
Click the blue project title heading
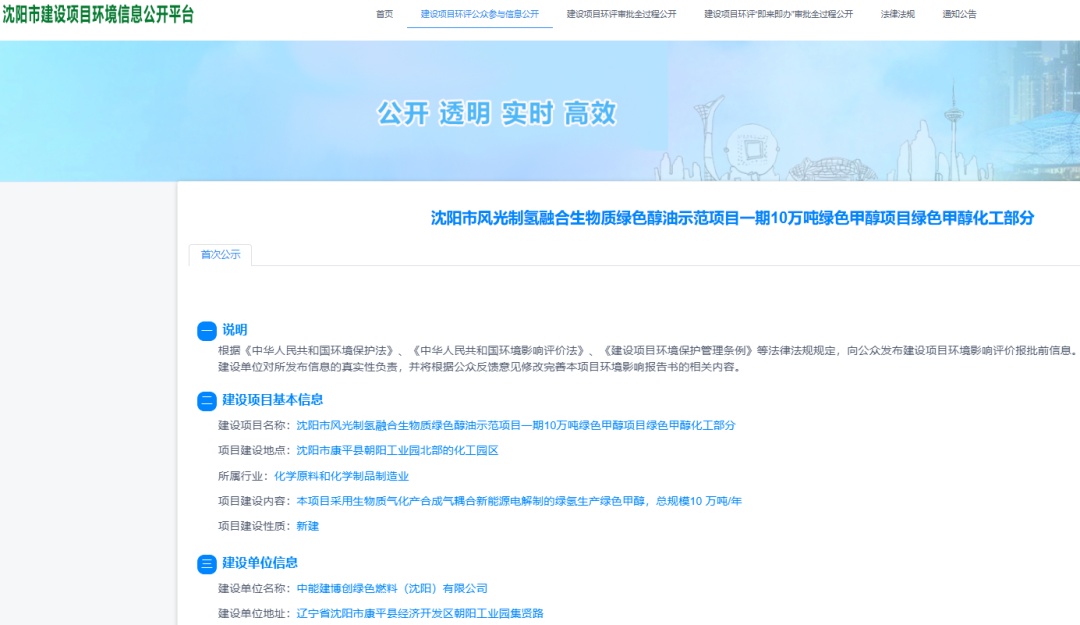(x=732, y=218)
